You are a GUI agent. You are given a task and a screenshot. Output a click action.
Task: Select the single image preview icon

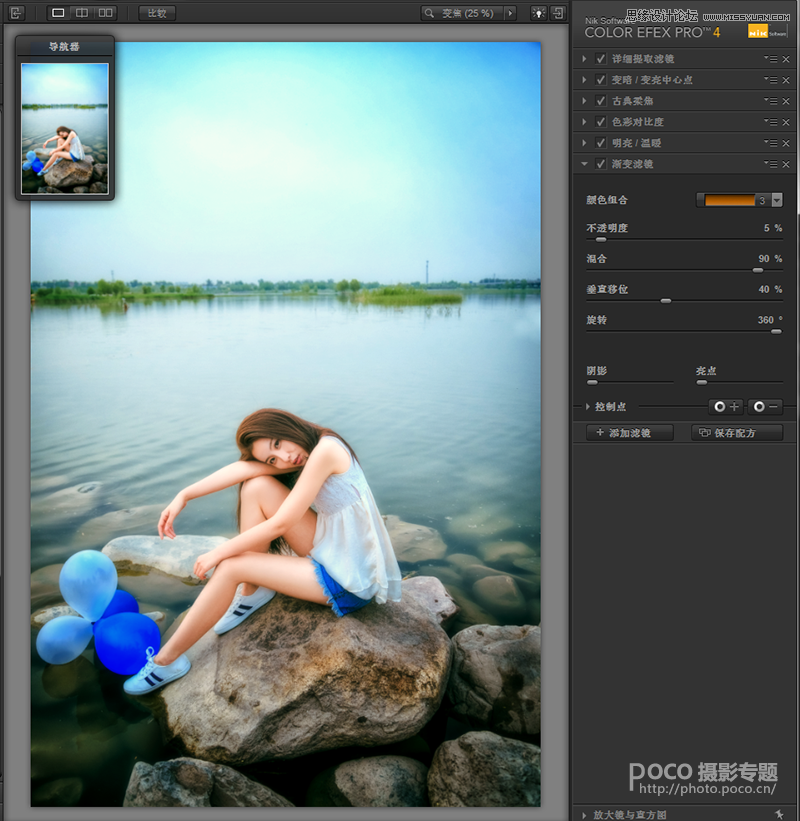click(x=58, y=13)
